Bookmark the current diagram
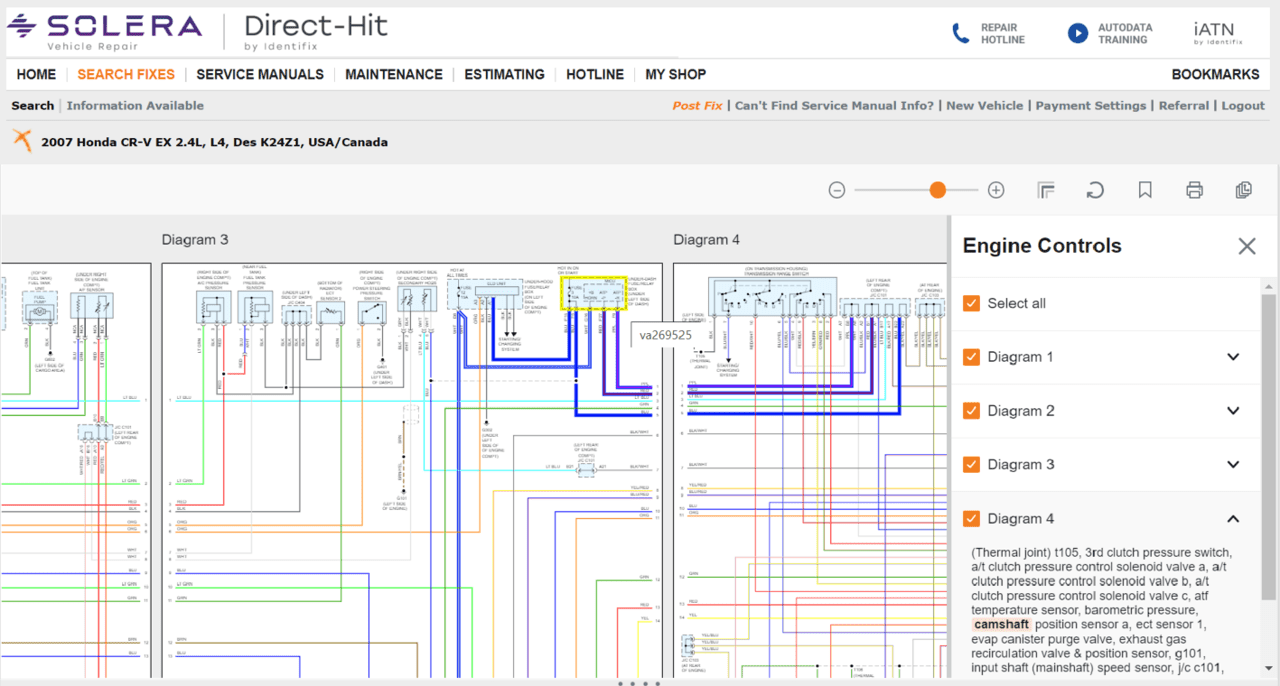The image size is (1280, 686). tap(1144, 190)
